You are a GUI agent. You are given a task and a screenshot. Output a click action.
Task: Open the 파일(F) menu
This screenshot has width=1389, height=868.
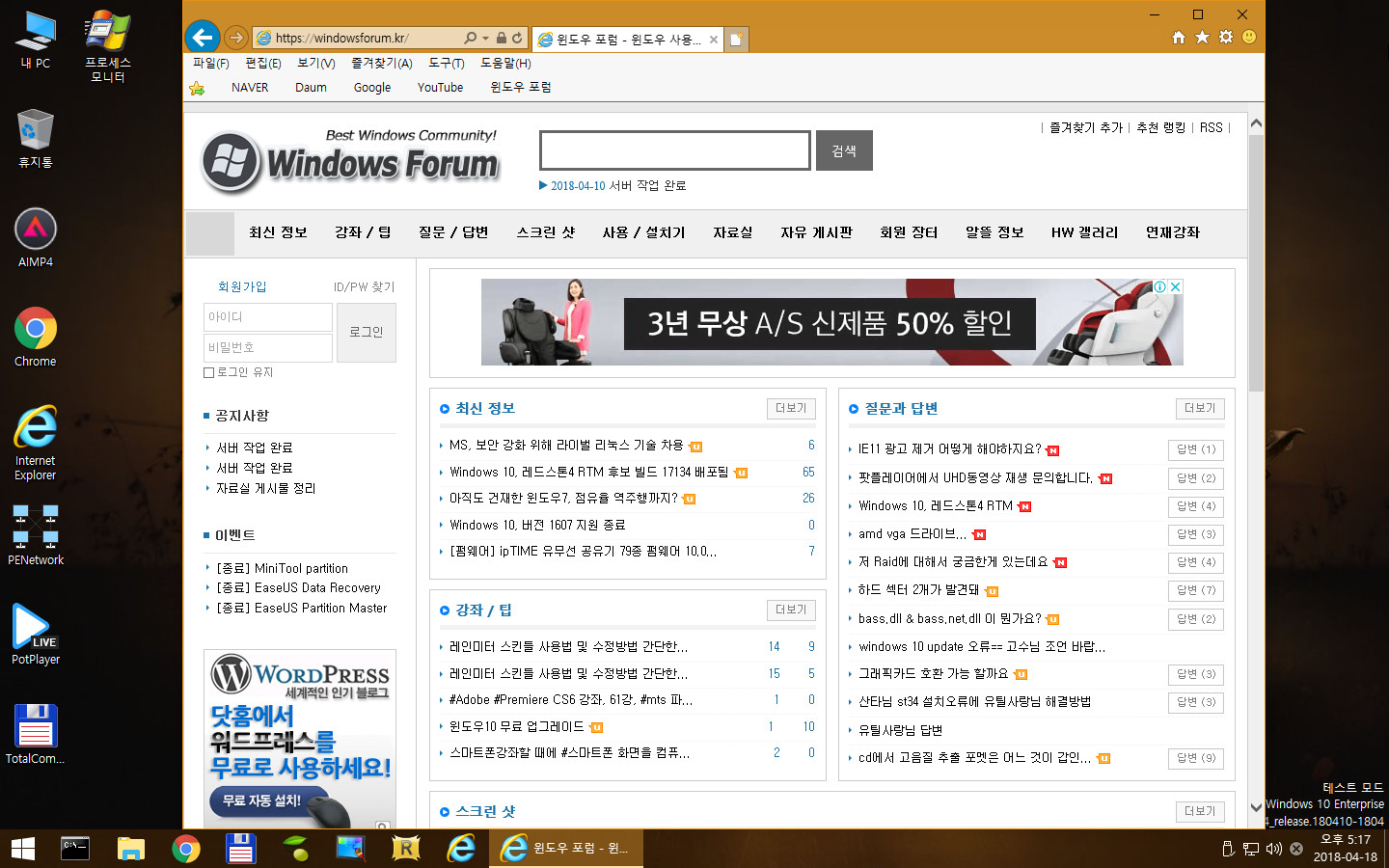point(211,63)
